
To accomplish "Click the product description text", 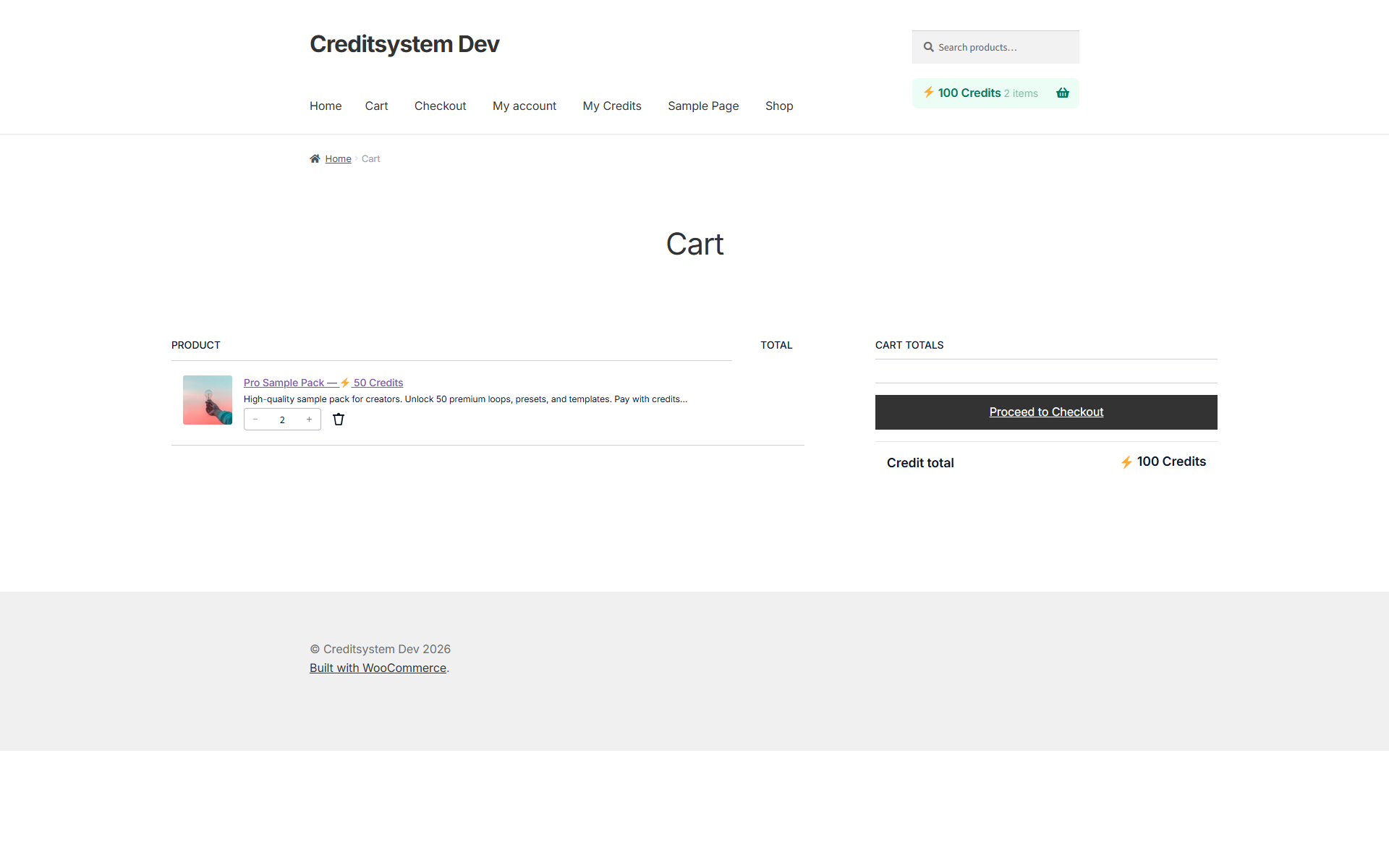I will pyautogui.click(x=465, y=399).
